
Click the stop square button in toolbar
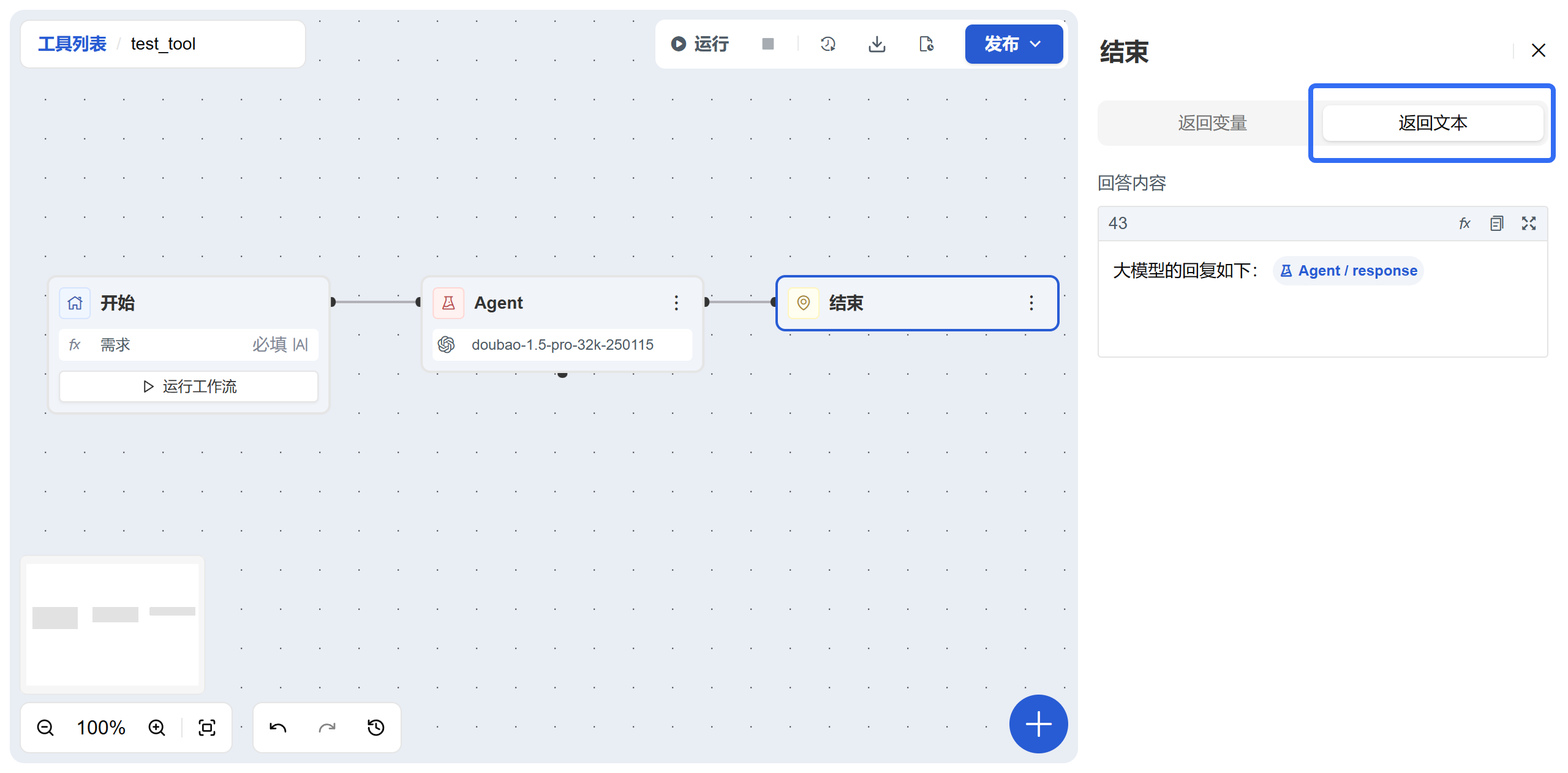(768, 44)
